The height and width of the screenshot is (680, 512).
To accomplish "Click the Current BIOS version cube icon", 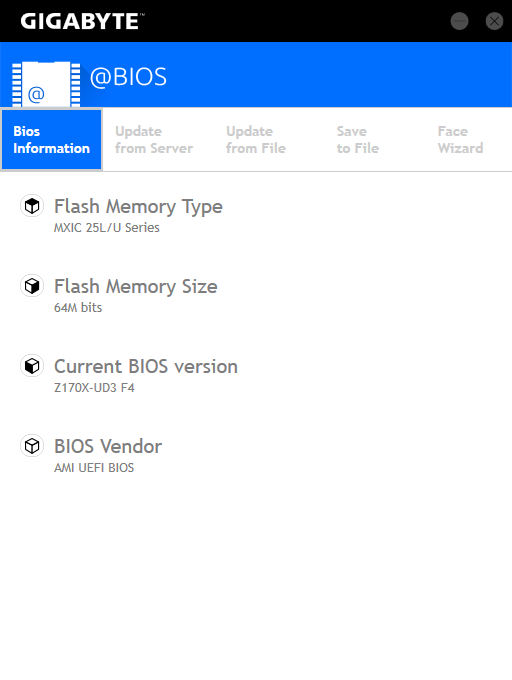I will point(32,366).
